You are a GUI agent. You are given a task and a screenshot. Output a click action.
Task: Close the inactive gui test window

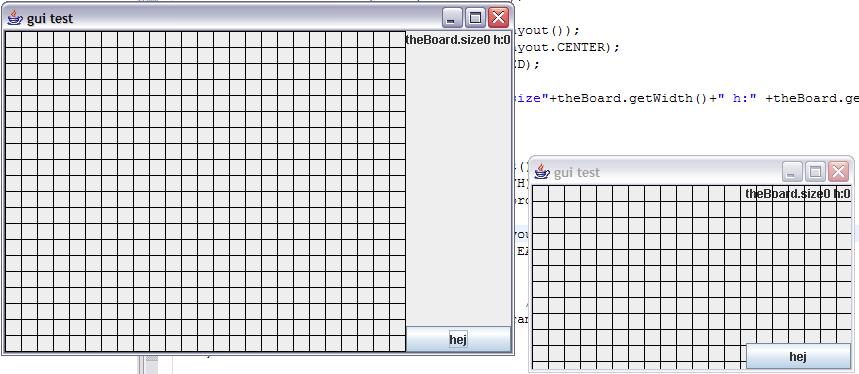coord(838,172)
